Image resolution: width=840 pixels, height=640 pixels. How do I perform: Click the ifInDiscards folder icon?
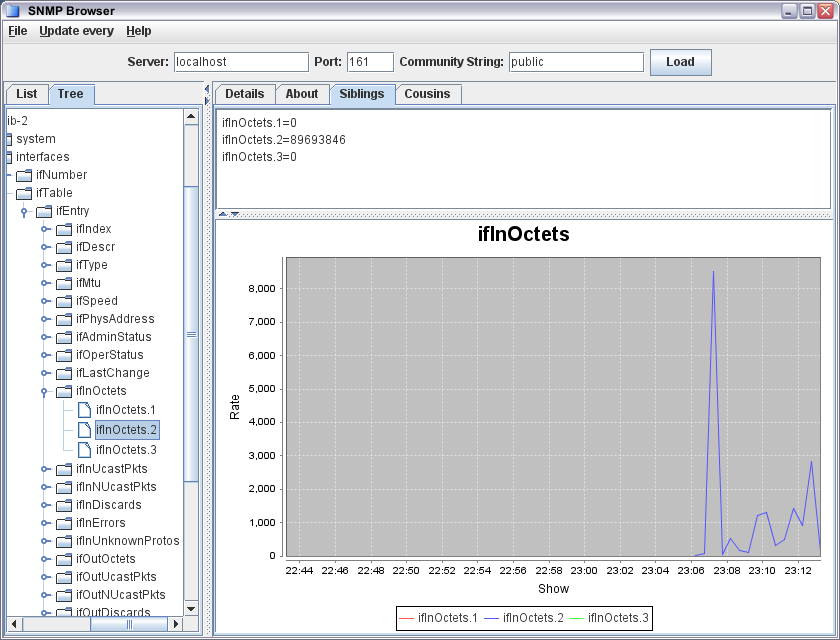[64, 506]
